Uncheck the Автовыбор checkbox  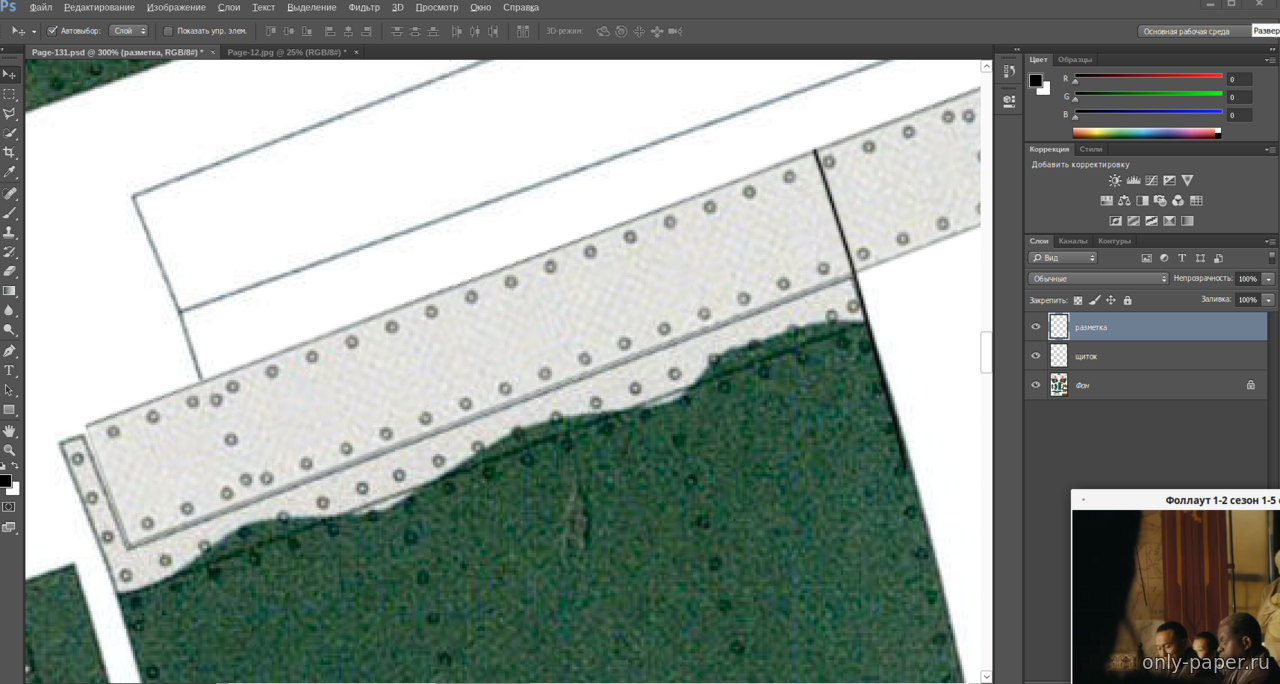click(x=53, y=31)
